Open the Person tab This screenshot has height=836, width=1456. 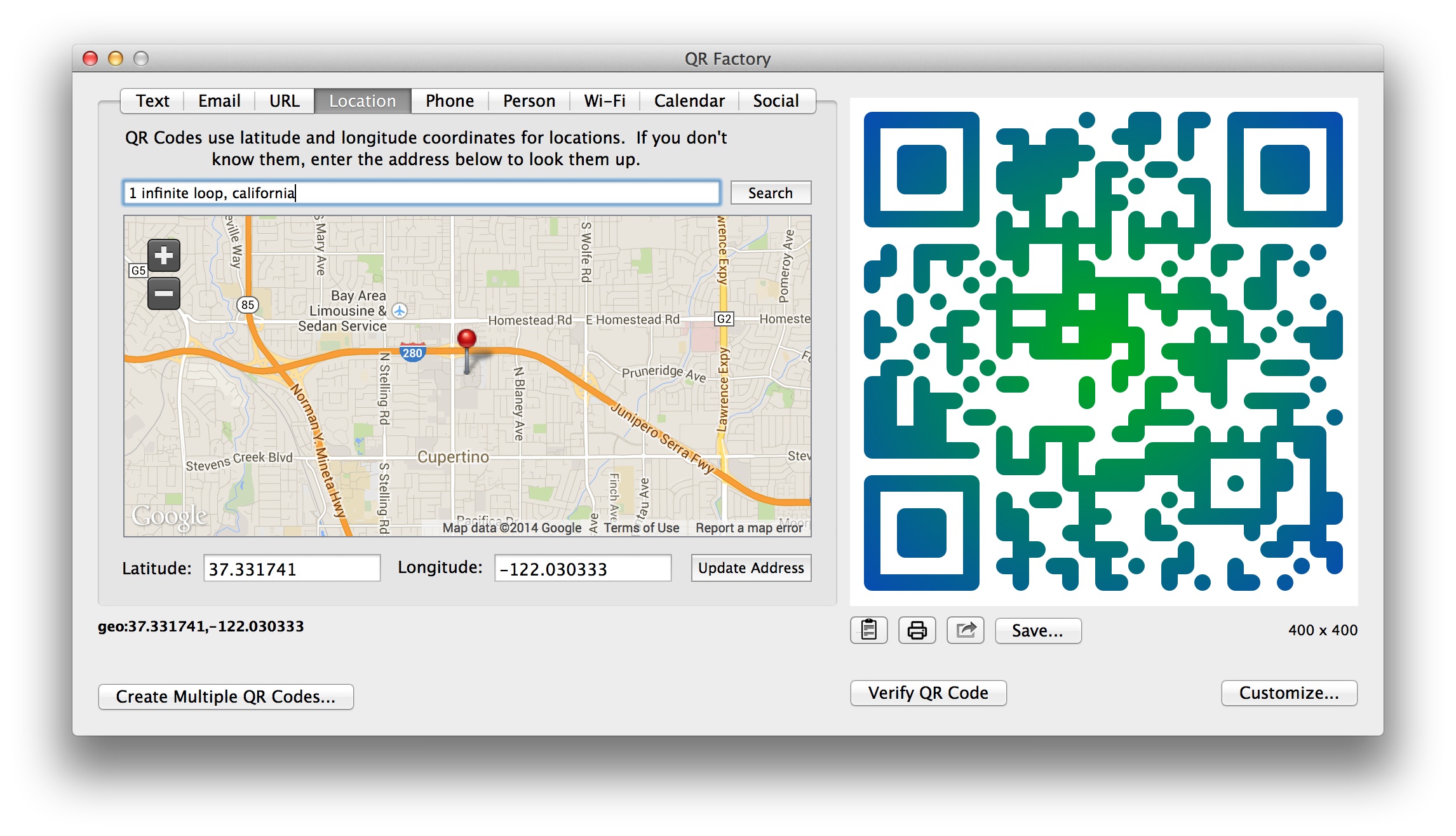(x=529, y=100)
